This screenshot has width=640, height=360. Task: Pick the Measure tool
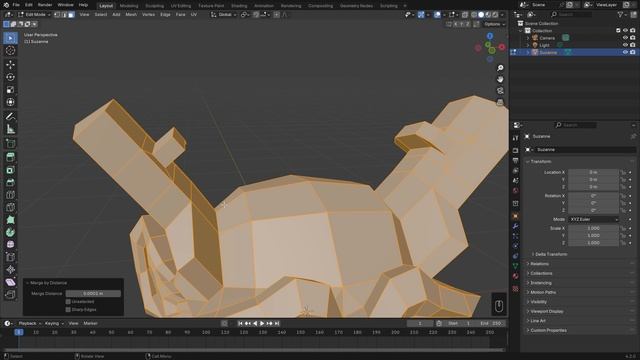[11, 129]
